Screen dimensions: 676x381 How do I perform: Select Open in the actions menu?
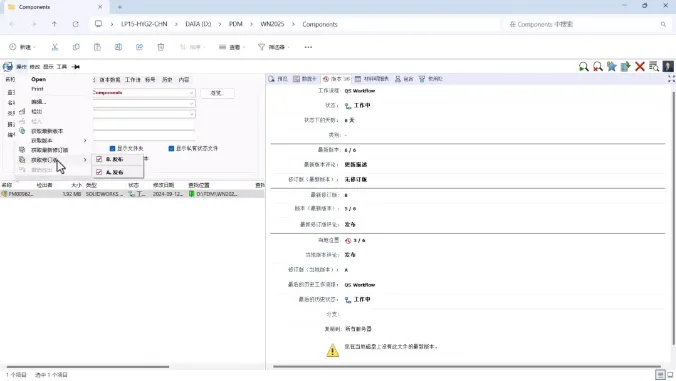coord(38,79)
